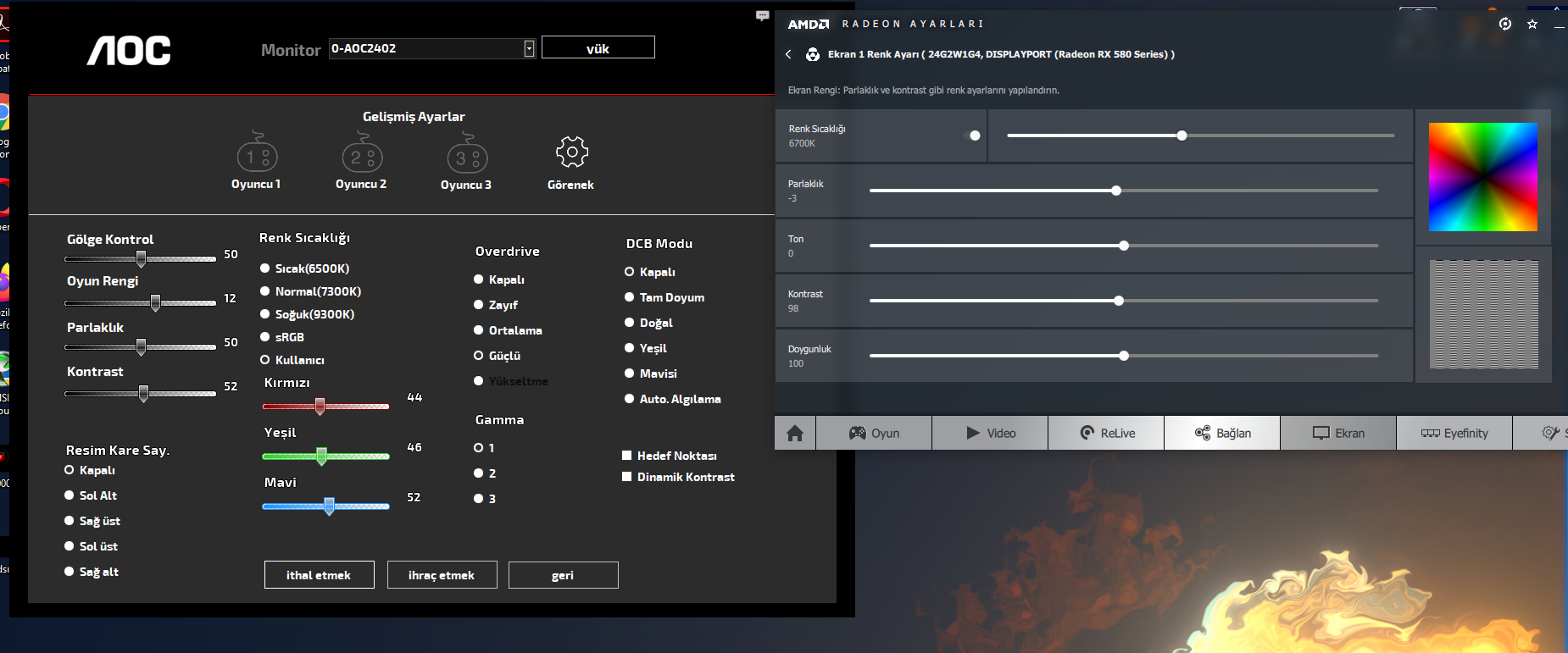Image resolution: width=1568 pixels, height=653 pixels.
Task: Adjust the Radeon Doygunluk slider
Action: coord(1124,356)
